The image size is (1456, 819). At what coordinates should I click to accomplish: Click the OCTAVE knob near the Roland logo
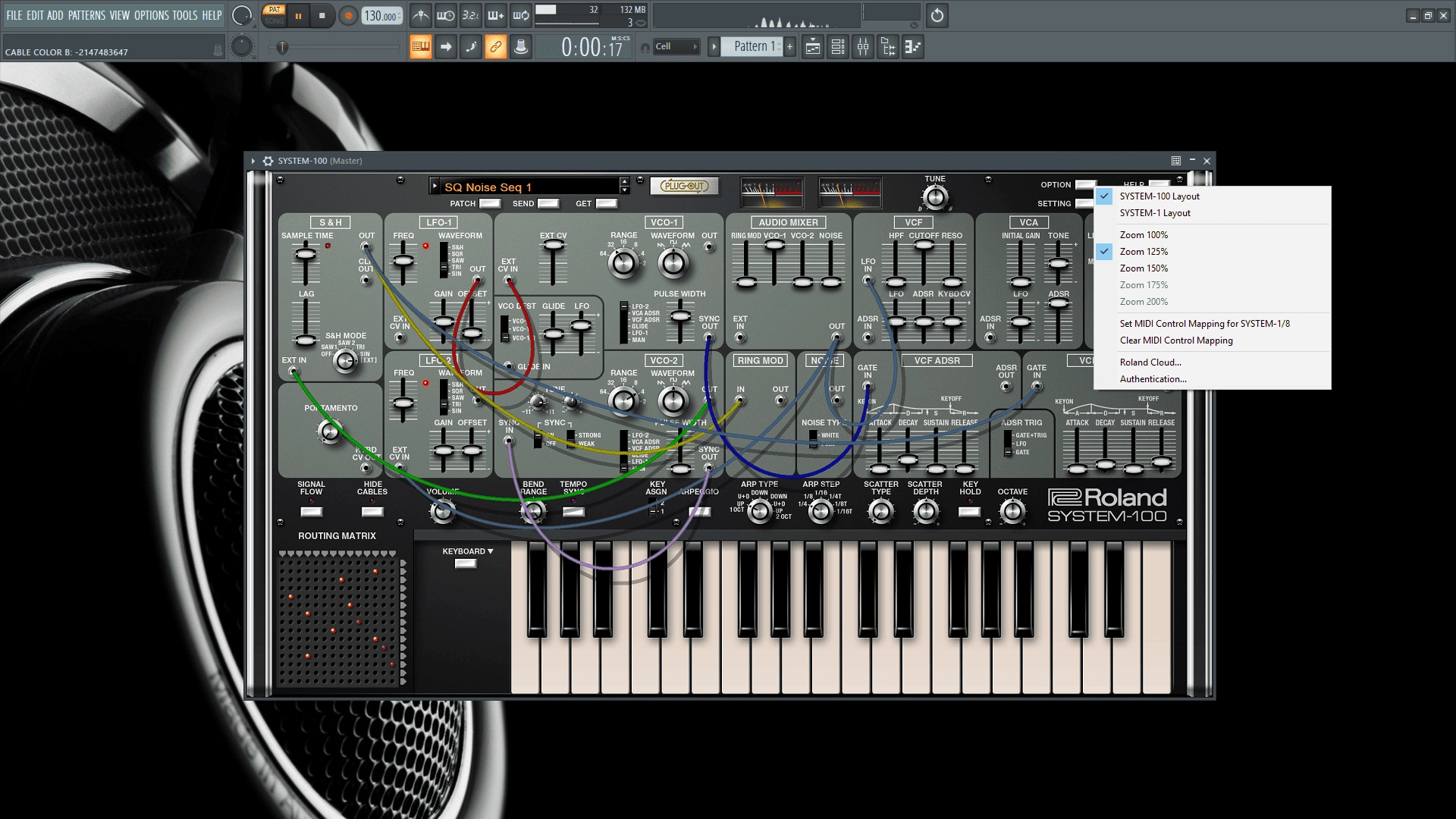(1012, 512)
